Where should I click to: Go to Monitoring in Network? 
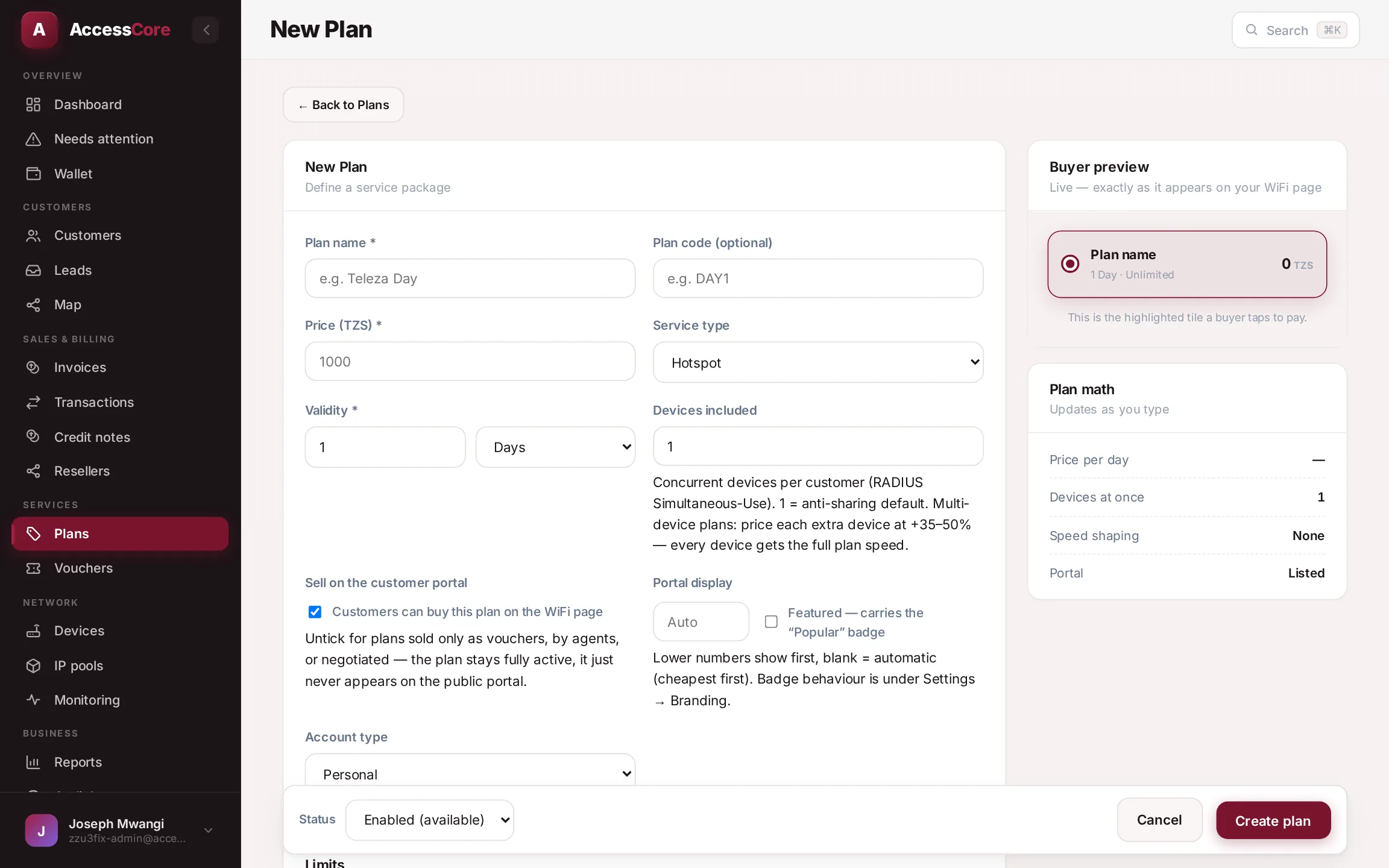120,700
